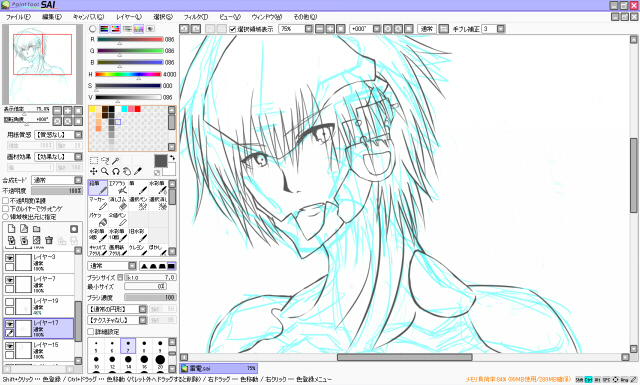The image size is (640, 385).
Task: Create a new linework layer
Action: click(x=24, y=229)
